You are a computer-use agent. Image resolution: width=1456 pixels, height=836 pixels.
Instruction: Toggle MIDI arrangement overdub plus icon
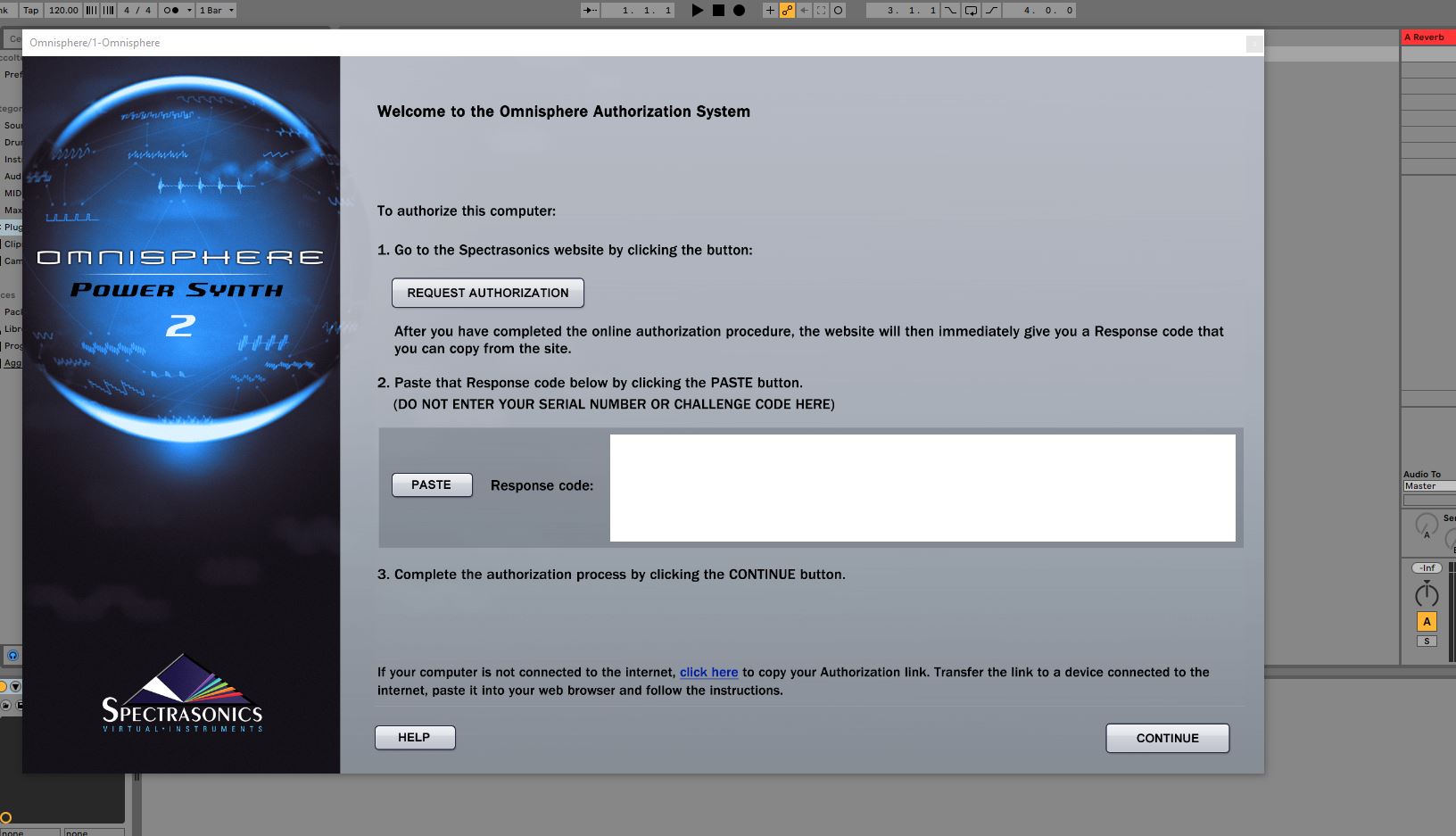coord(770,11)
